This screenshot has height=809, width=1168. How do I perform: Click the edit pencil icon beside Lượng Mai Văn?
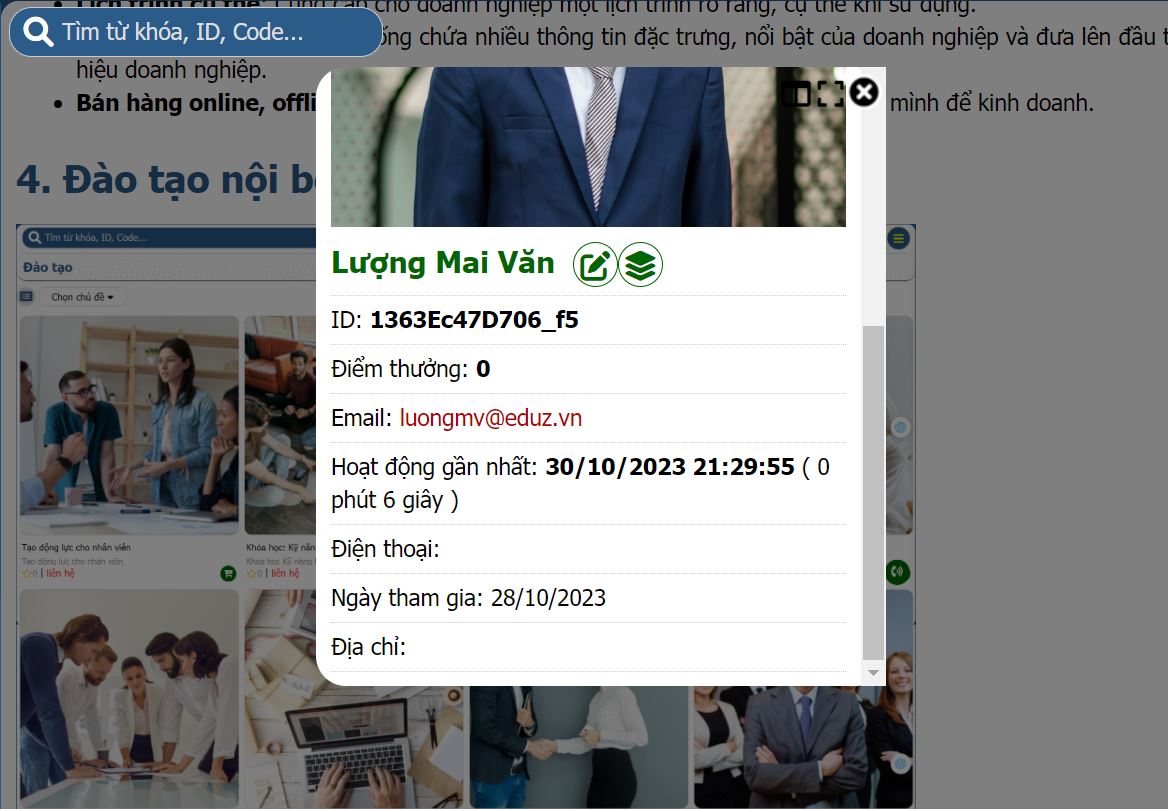[595, 263]
